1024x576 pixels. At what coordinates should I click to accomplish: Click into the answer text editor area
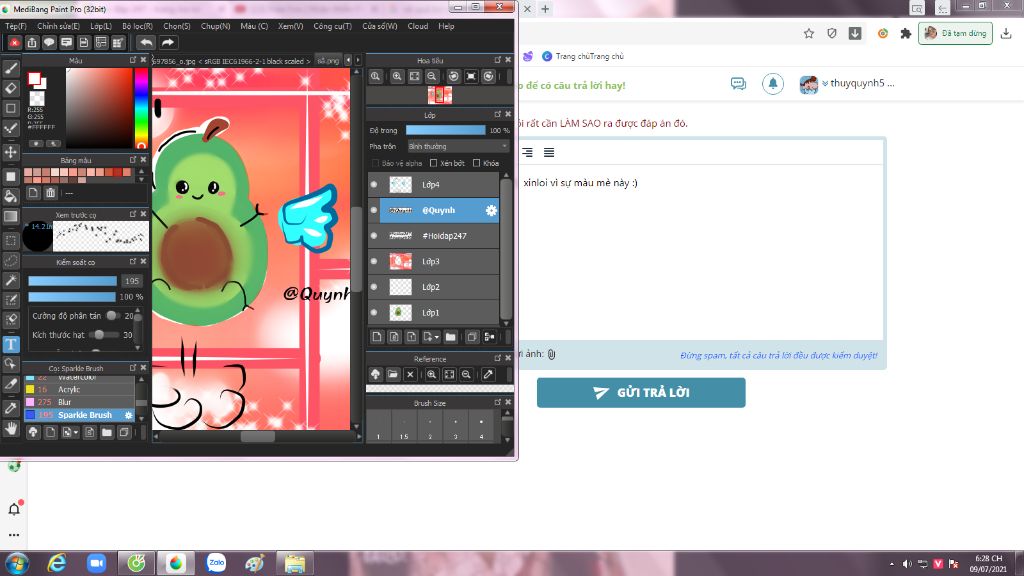point(702,251)
